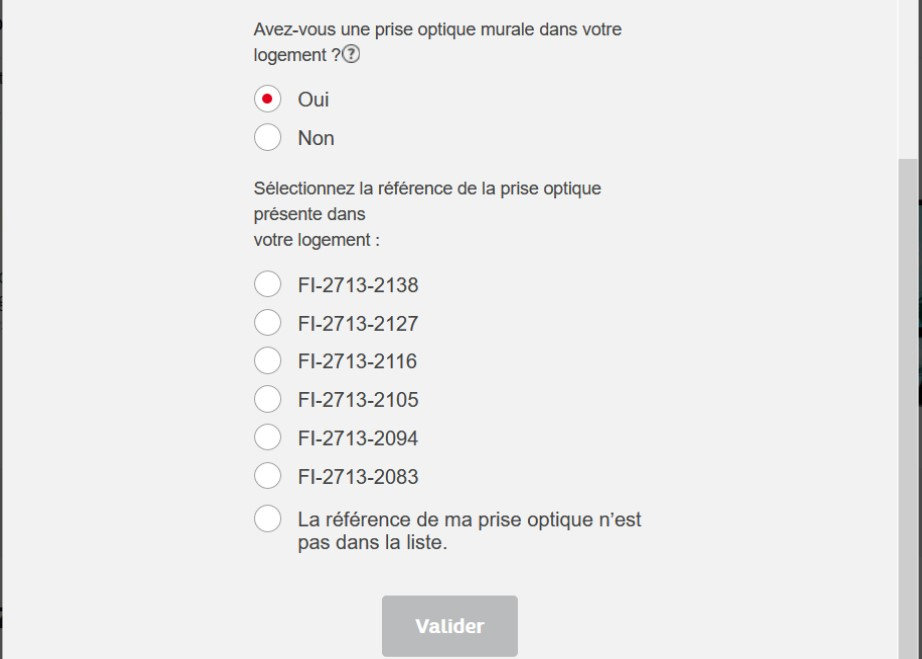
Task: Select the radio for reference not in list
Action: pyautogui.click(x=267, y=519)
